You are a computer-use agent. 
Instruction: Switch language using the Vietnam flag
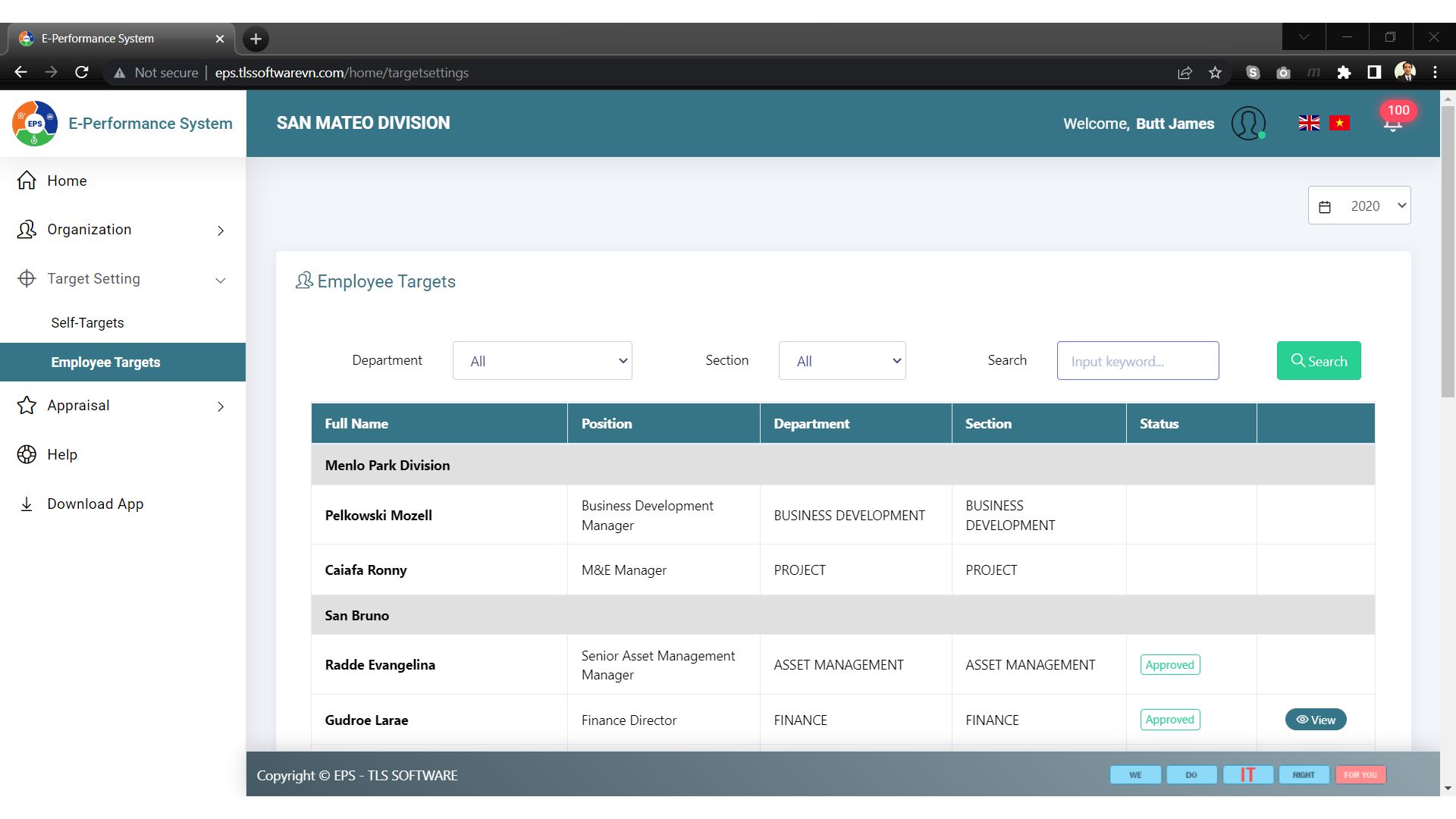(1339, 123)
